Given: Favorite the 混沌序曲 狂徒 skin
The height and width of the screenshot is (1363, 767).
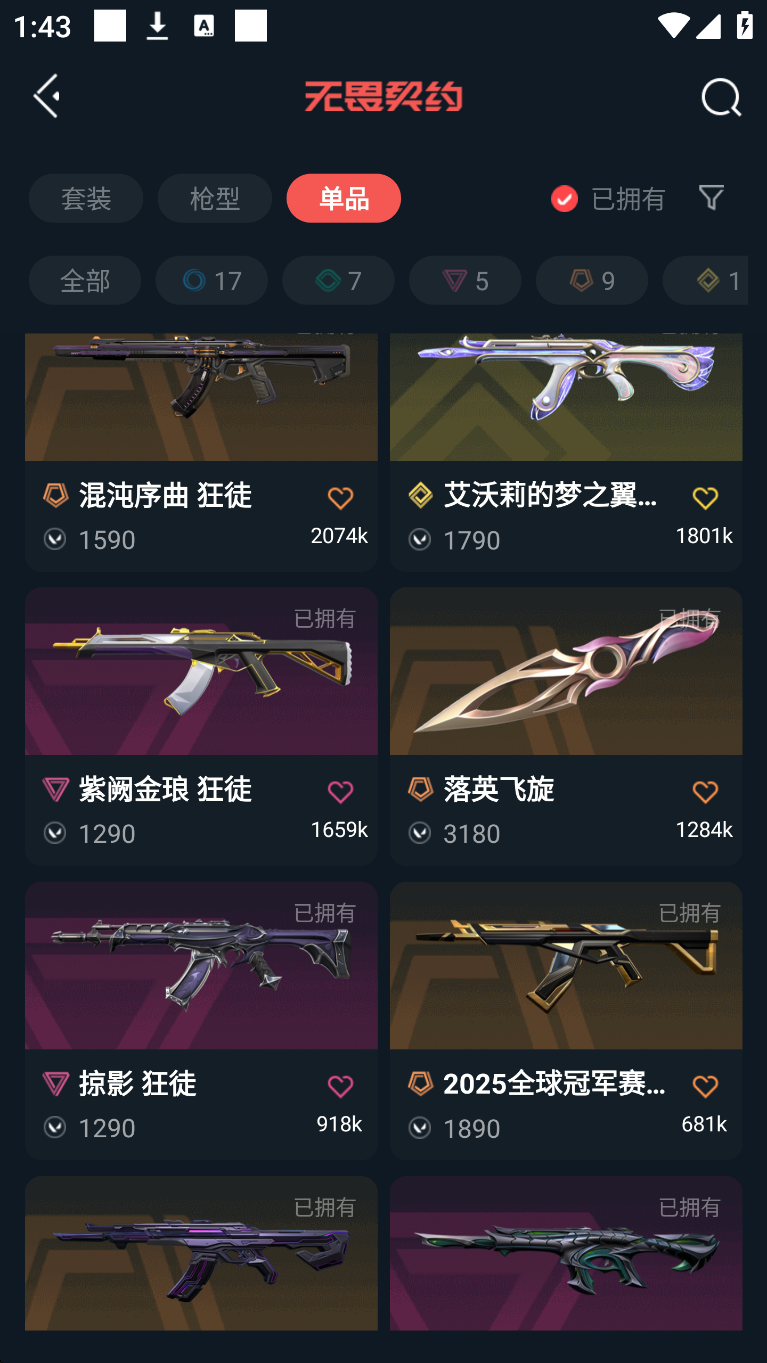Looking at the screenshot, I should pyautogui.click(x=340, y=498).
